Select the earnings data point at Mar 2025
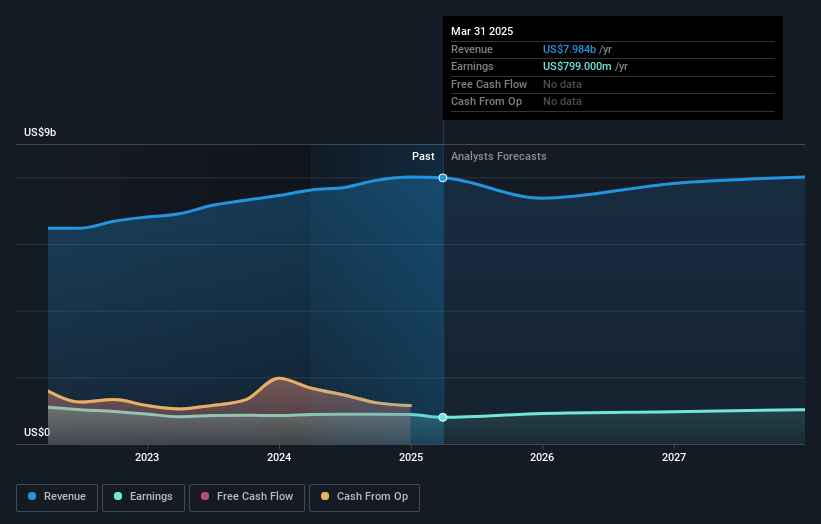Image resolution: width=821 pixels, height=524 pixels. point(443,417)
